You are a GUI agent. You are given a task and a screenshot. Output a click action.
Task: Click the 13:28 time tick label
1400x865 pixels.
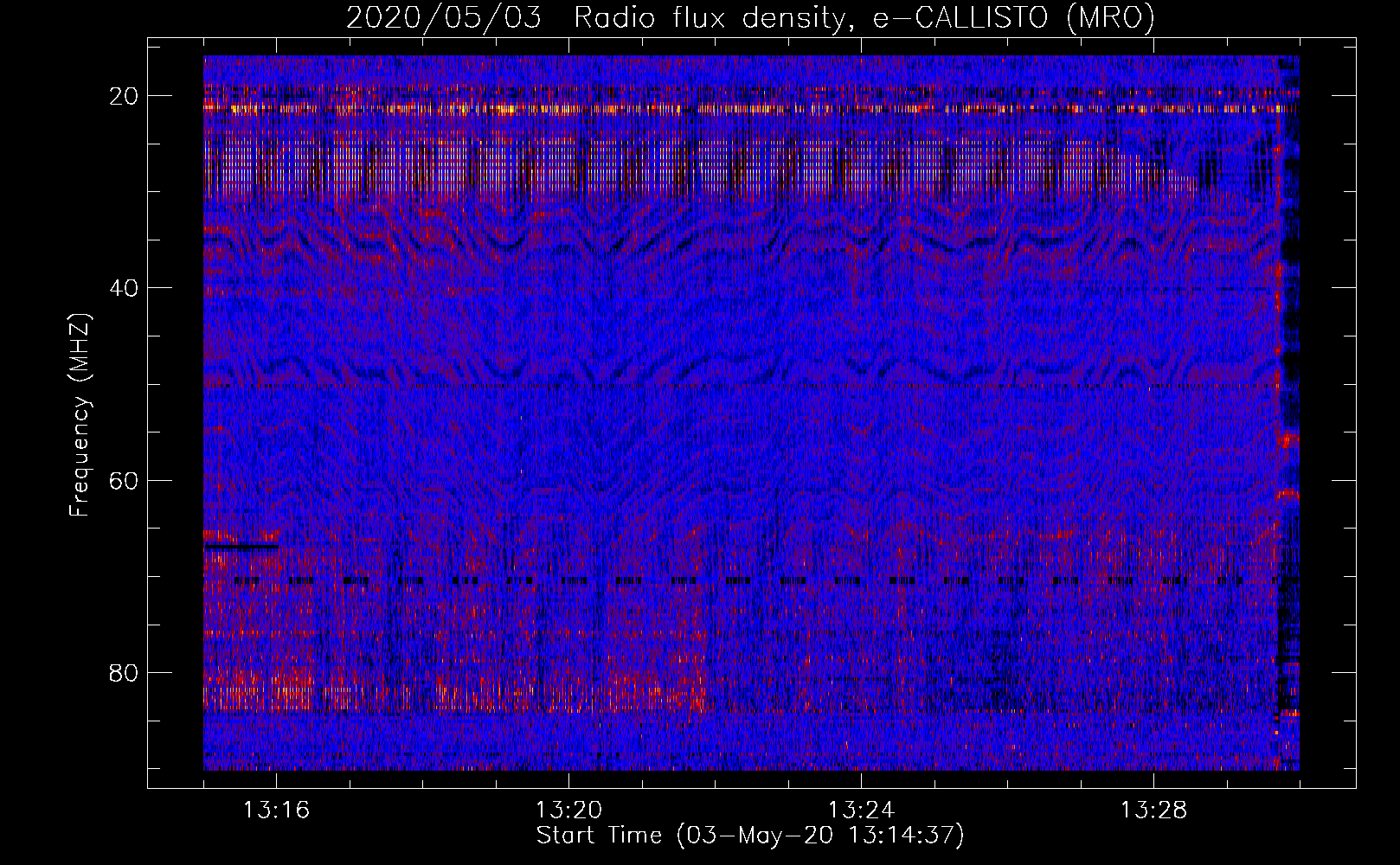(x=1153, y=811)
